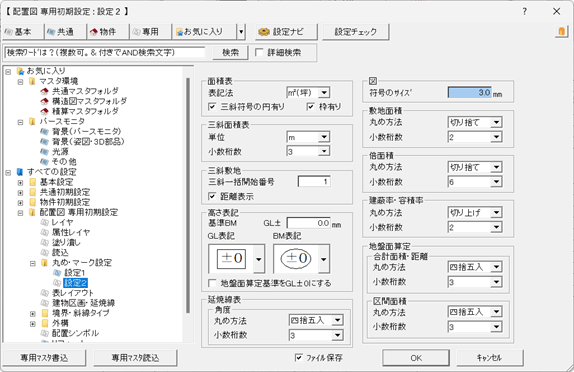
Task: Open the GL表記 symbol dropdown
Action: coord(259,259)
